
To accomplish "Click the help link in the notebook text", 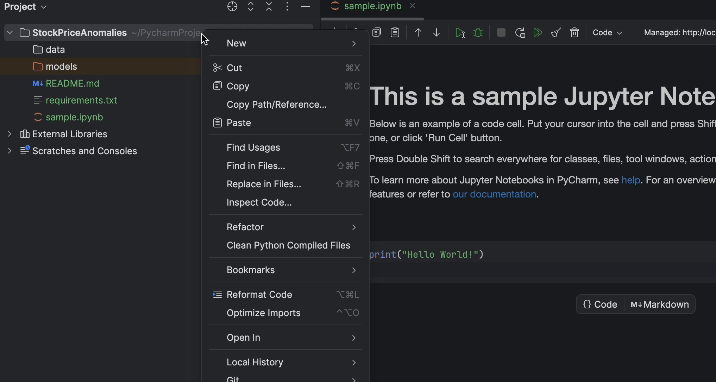I will [x=631, y=180].
